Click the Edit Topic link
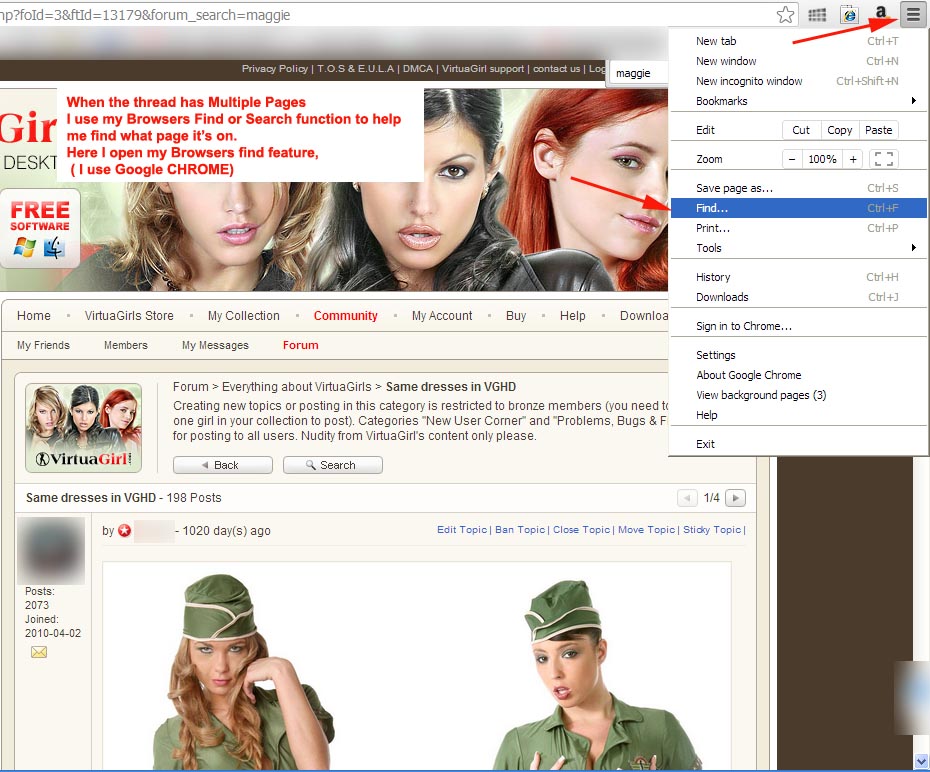This screenshot has height=772, width=930. pos(461,530)
